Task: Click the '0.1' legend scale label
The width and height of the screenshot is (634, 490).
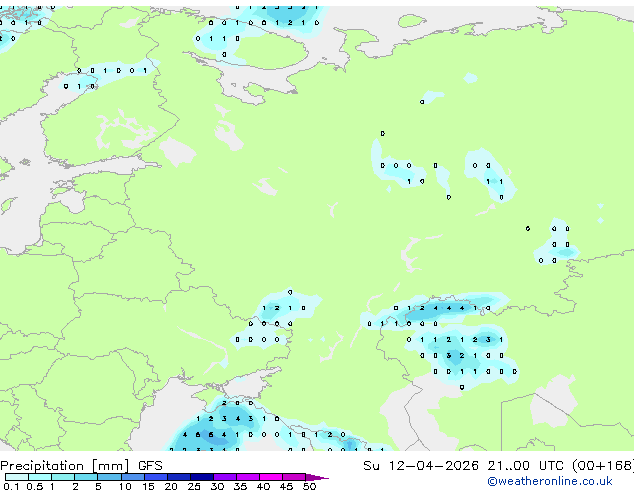Action: [11, 486]
